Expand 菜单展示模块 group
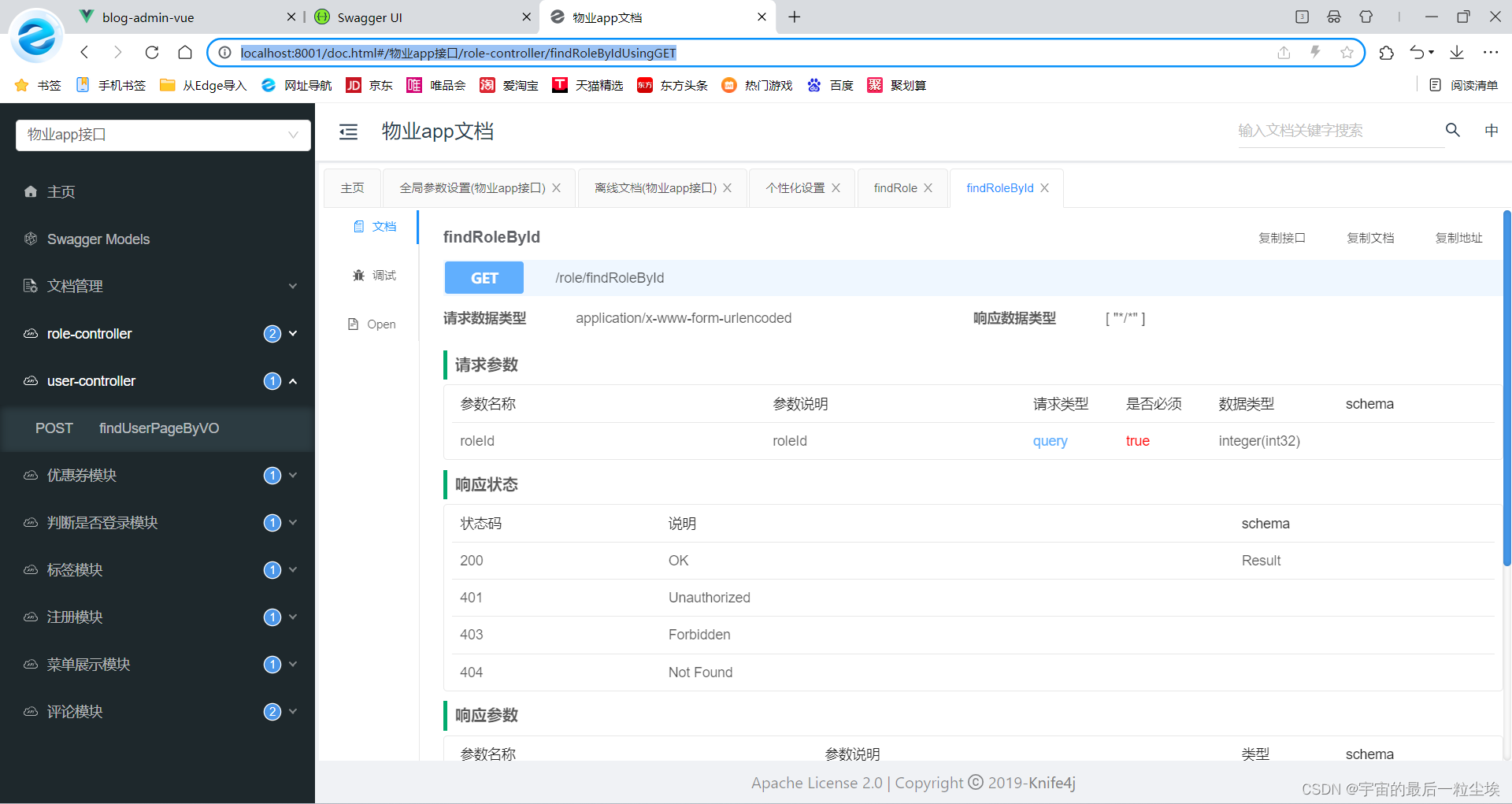This screenshot has height=804, width=1512. click(157, 664)
